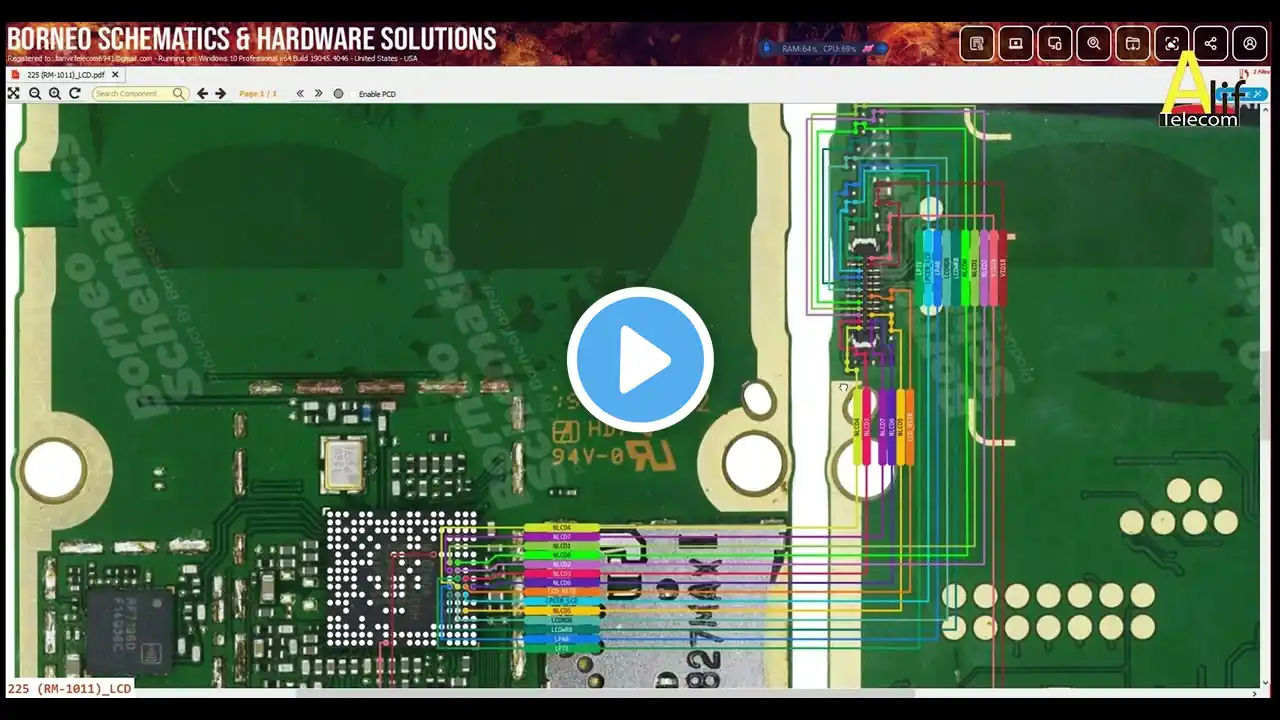
Task: Click the NLCD3 pink signal label
Action: (562, 574)
